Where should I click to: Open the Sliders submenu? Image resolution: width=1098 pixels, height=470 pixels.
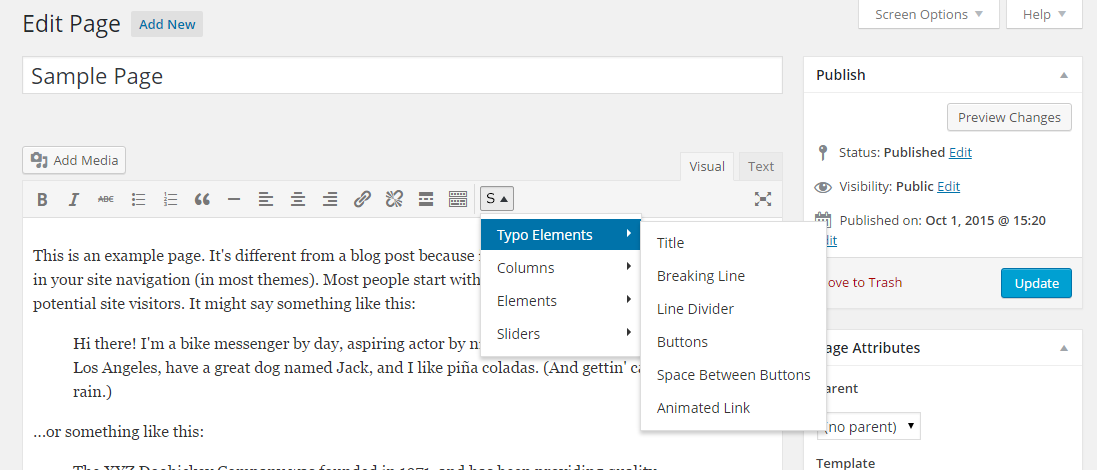click(561, 333)
